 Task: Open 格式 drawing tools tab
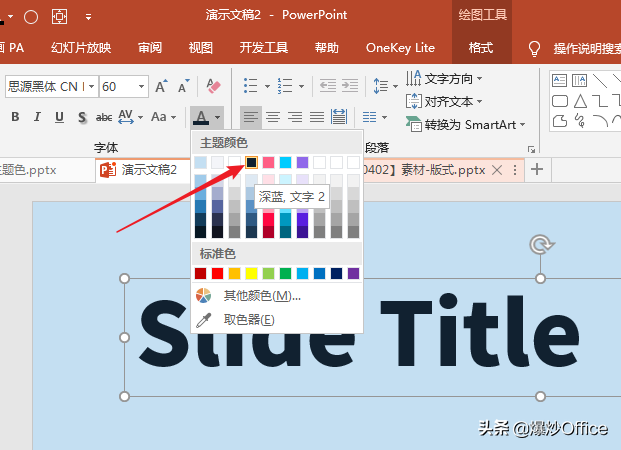(x=481, y=48)
